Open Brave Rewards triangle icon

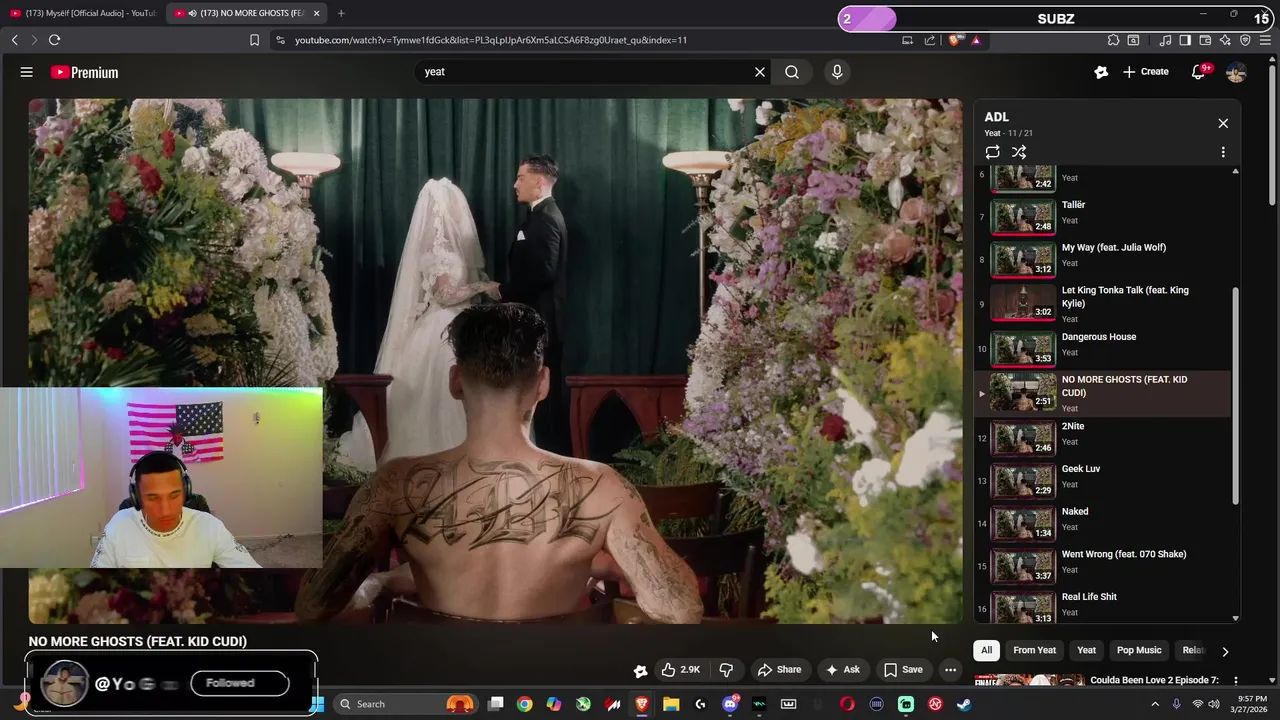pyautogui.click(x=976, y=40)
